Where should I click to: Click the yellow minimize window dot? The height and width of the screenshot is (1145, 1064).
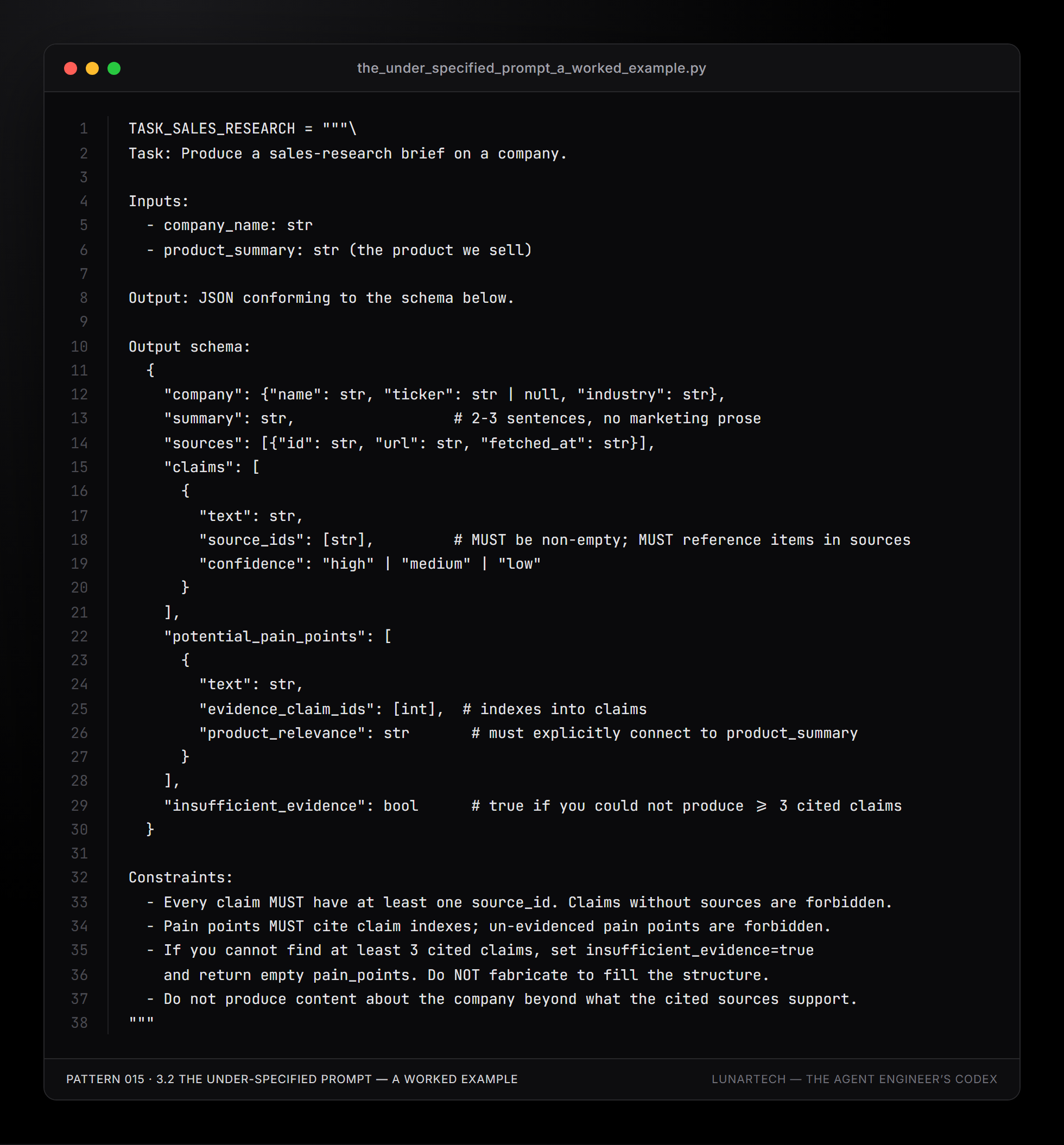click(92, 68)
